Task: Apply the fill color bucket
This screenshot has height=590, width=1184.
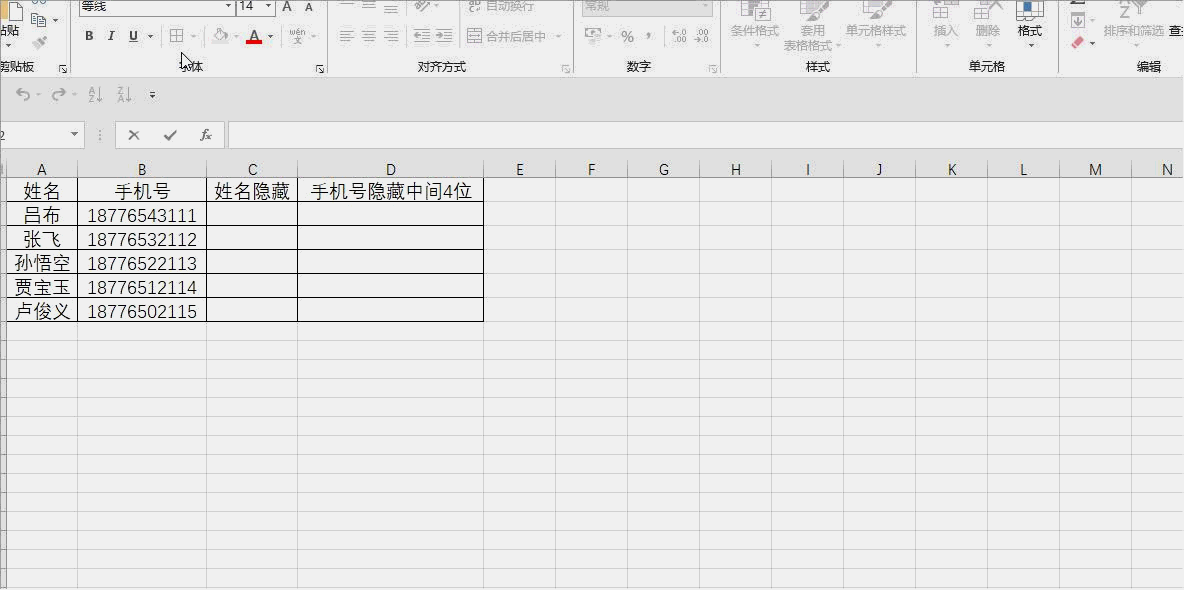Action: 220,36
